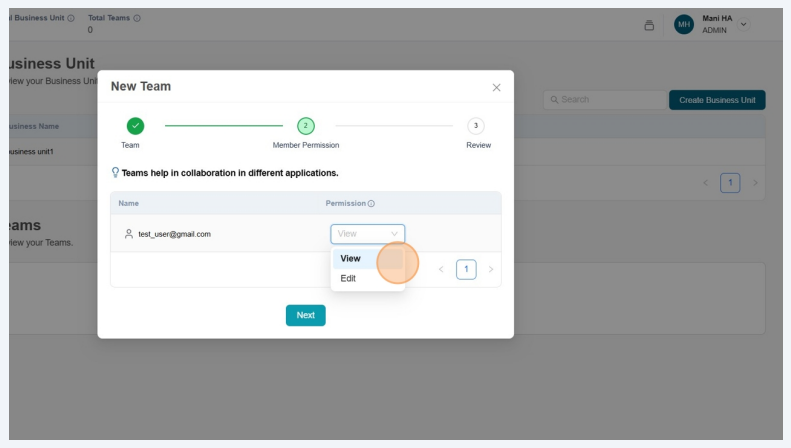Open the Permission dropdown for test_user
791x448 pixels.
367,234
